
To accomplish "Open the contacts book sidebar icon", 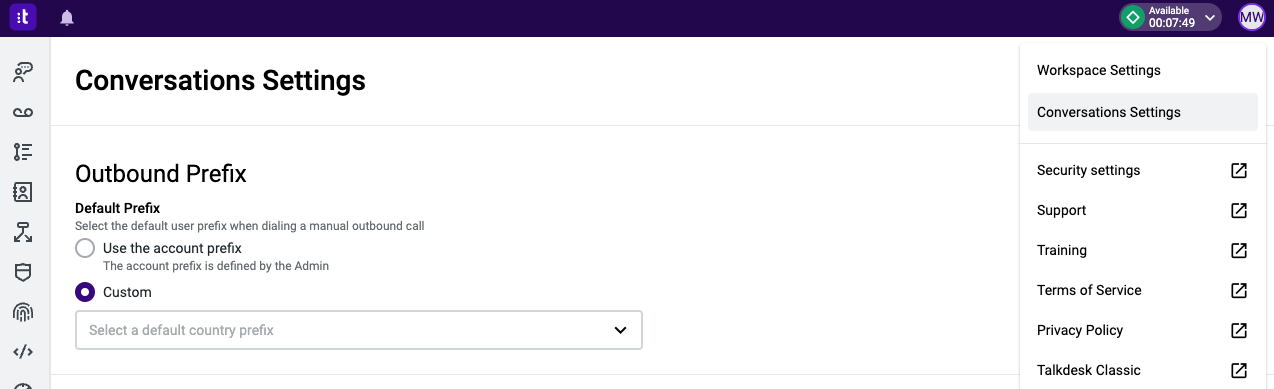I will [23, 192].
